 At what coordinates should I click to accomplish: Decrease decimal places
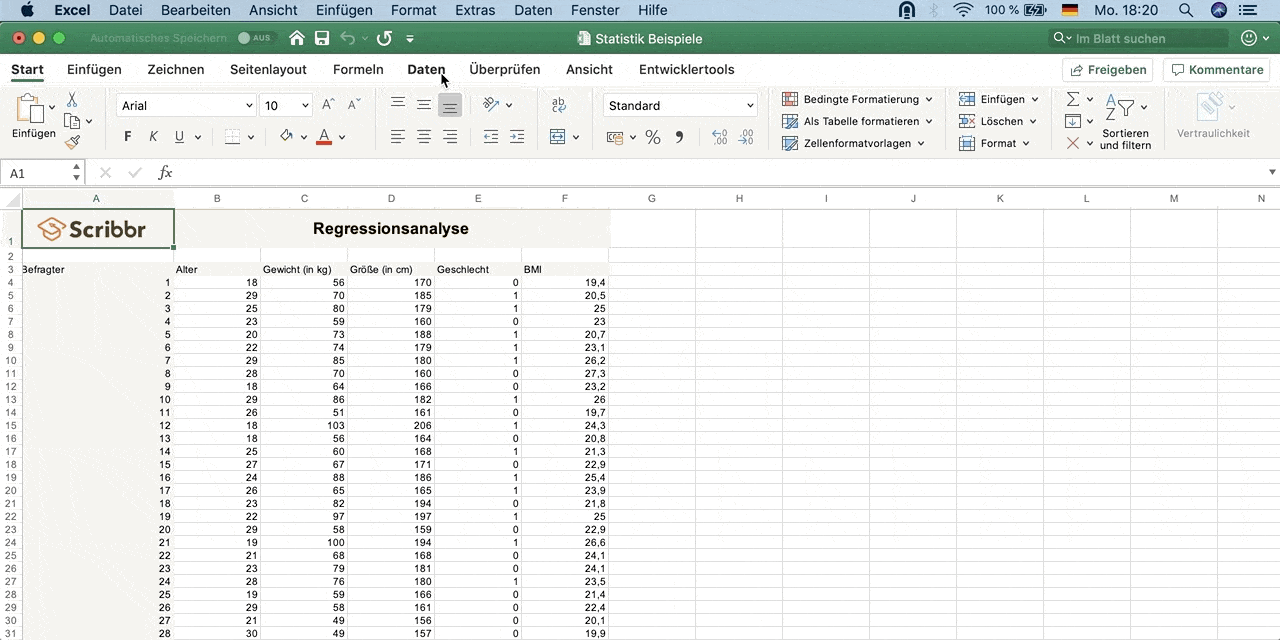[x=746, y=137]
